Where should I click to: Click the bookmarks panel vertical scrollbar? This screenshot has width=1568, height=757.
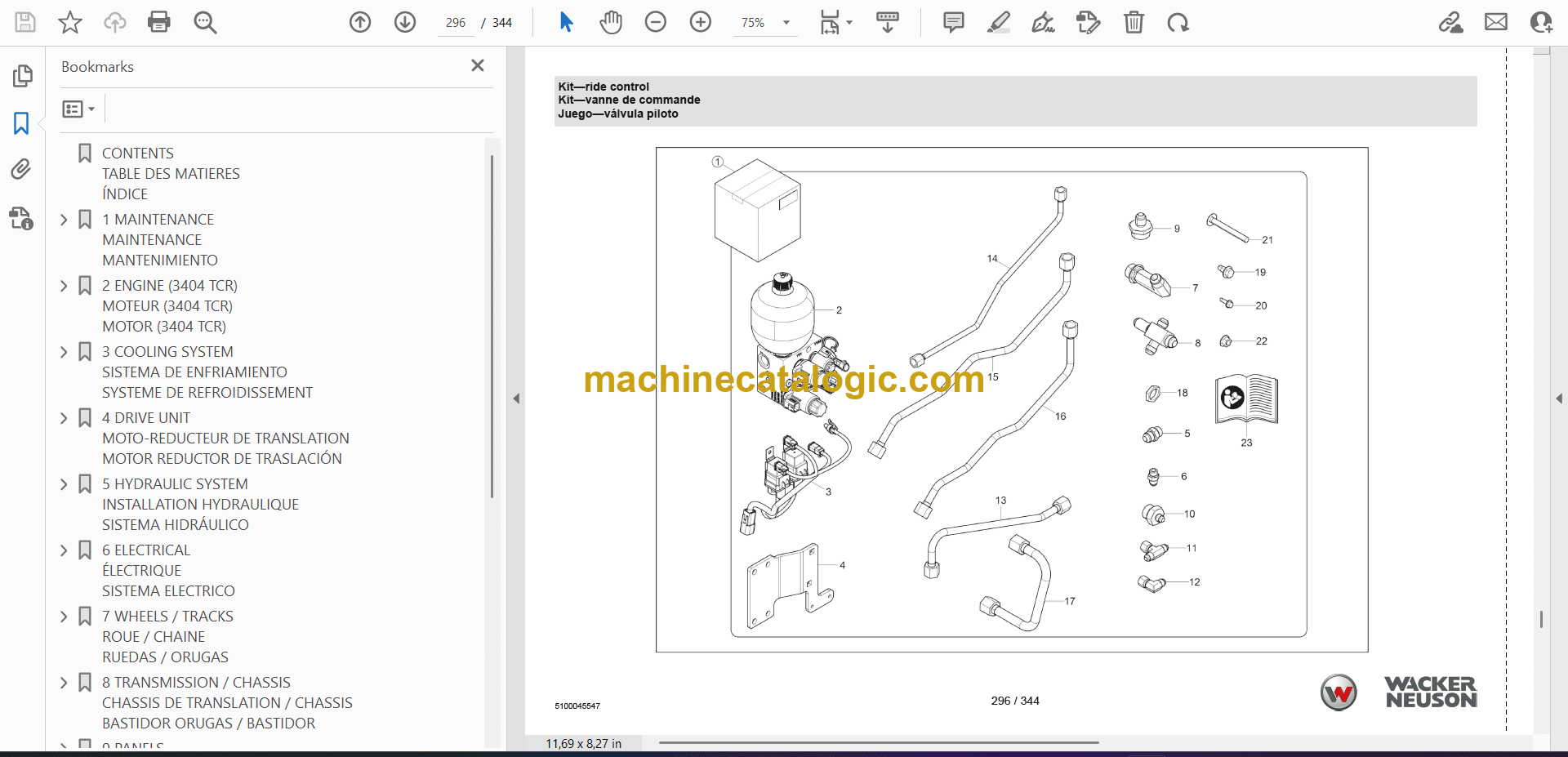point(492,327)
